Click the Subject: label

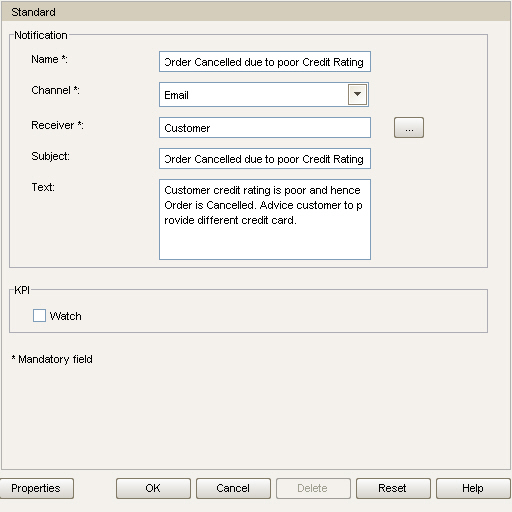click(x=51, y=156)
